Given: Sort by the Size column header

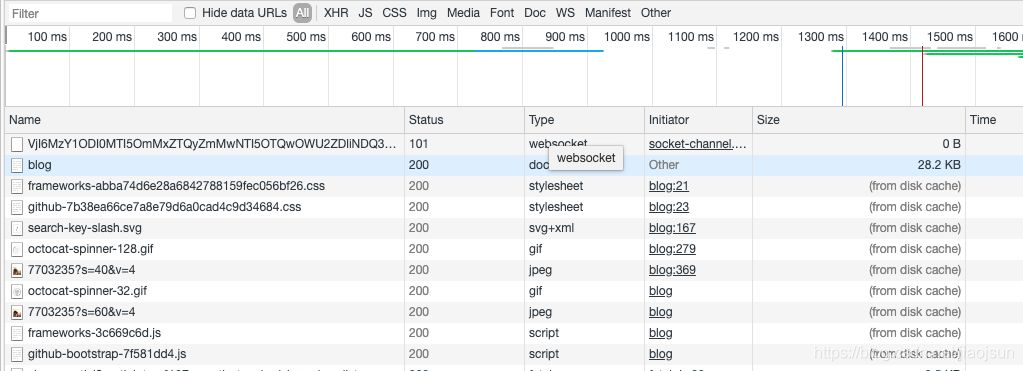Looking at the screenshot, I should [x=859, y=120].
